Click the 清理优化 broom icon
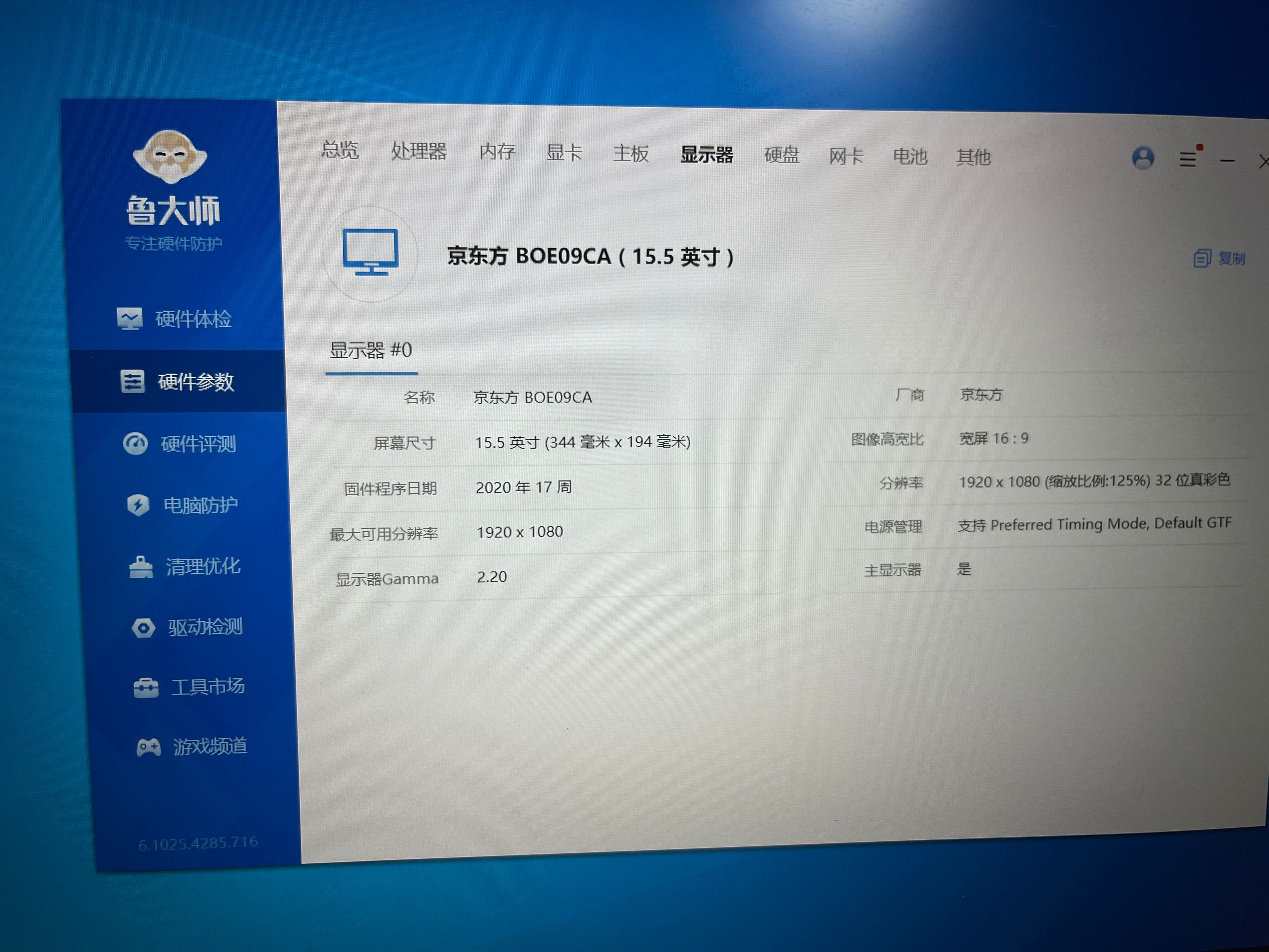 [x=140, y=567]
